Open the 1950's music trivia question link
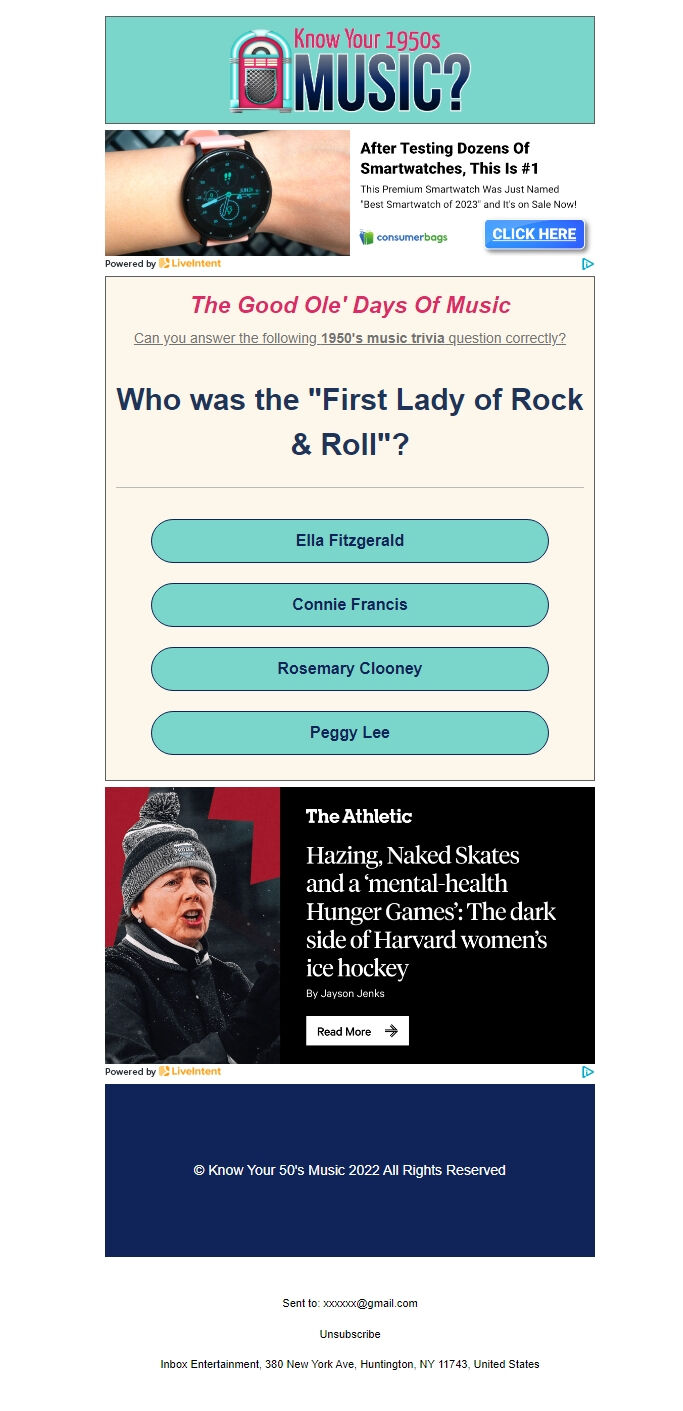This screenshot has width=683, height=1411. [x=350, y=338]
